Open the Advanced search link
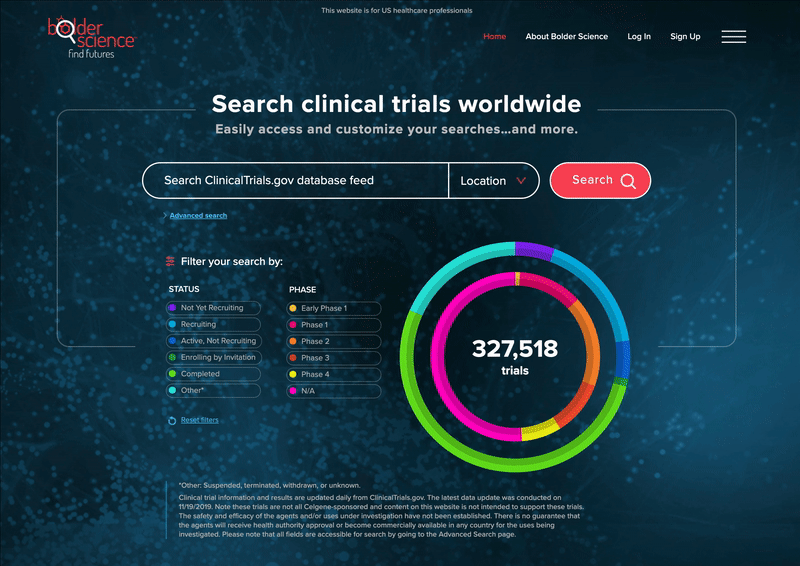Image resolution: width=800 pixels, height=566 pixels. pos(198,216)
